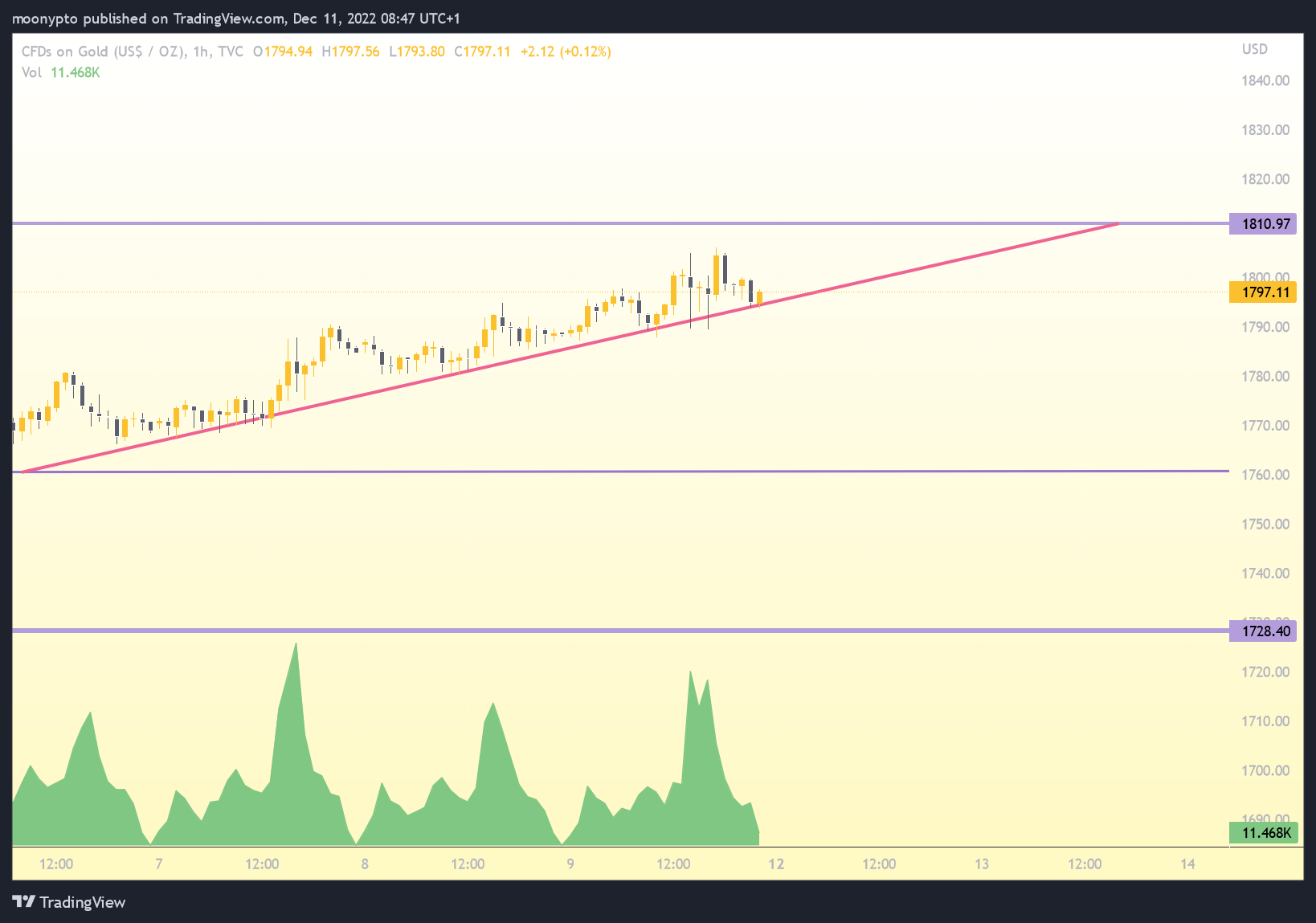Click the 1720.00 price axis value
Image resolution: width=1316 pixels, height=923 pixels.
click(x=1265, y=672)
